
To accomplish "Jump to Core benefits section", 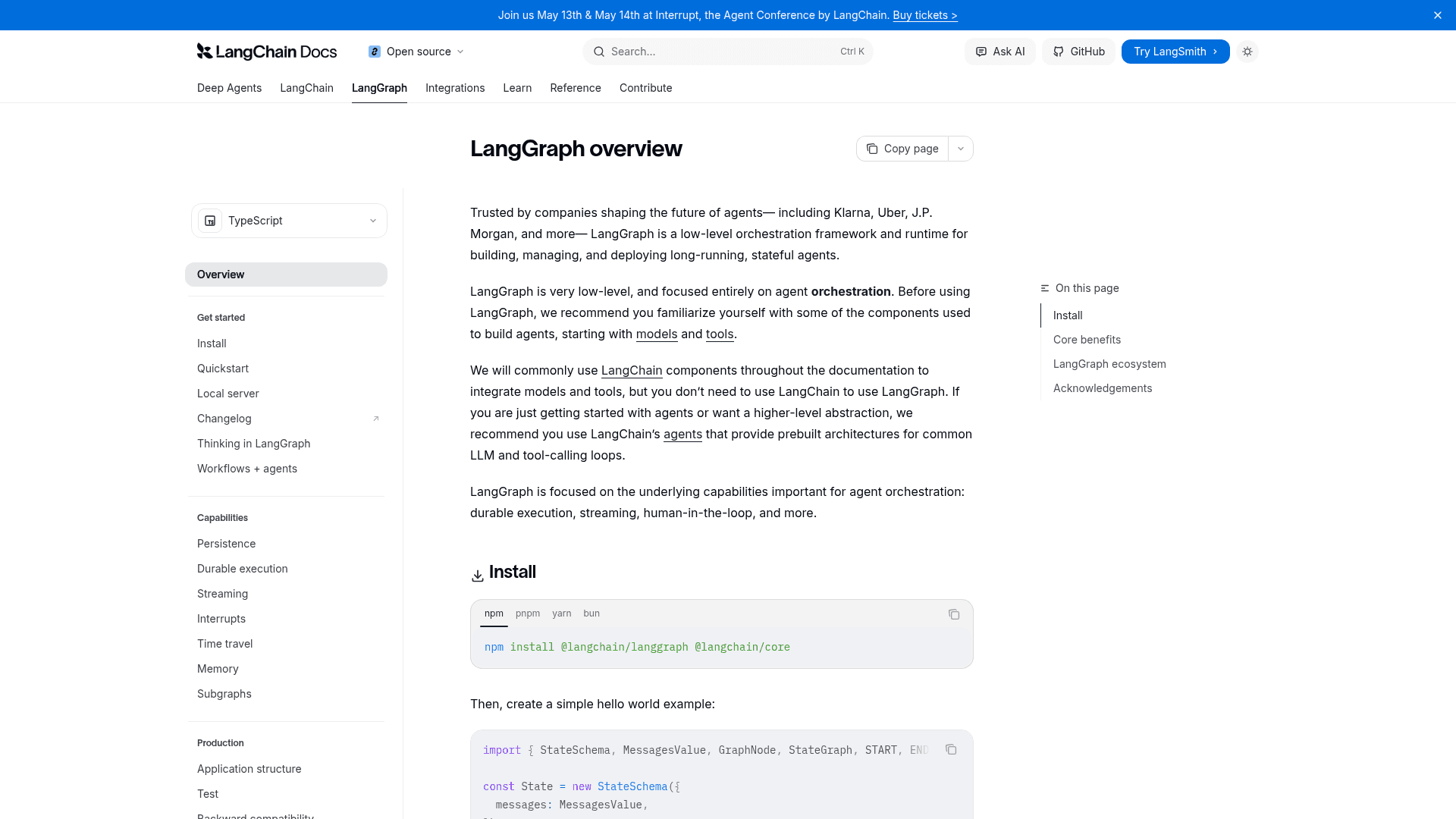I will pyautogui.click(x=1087, y=340).
